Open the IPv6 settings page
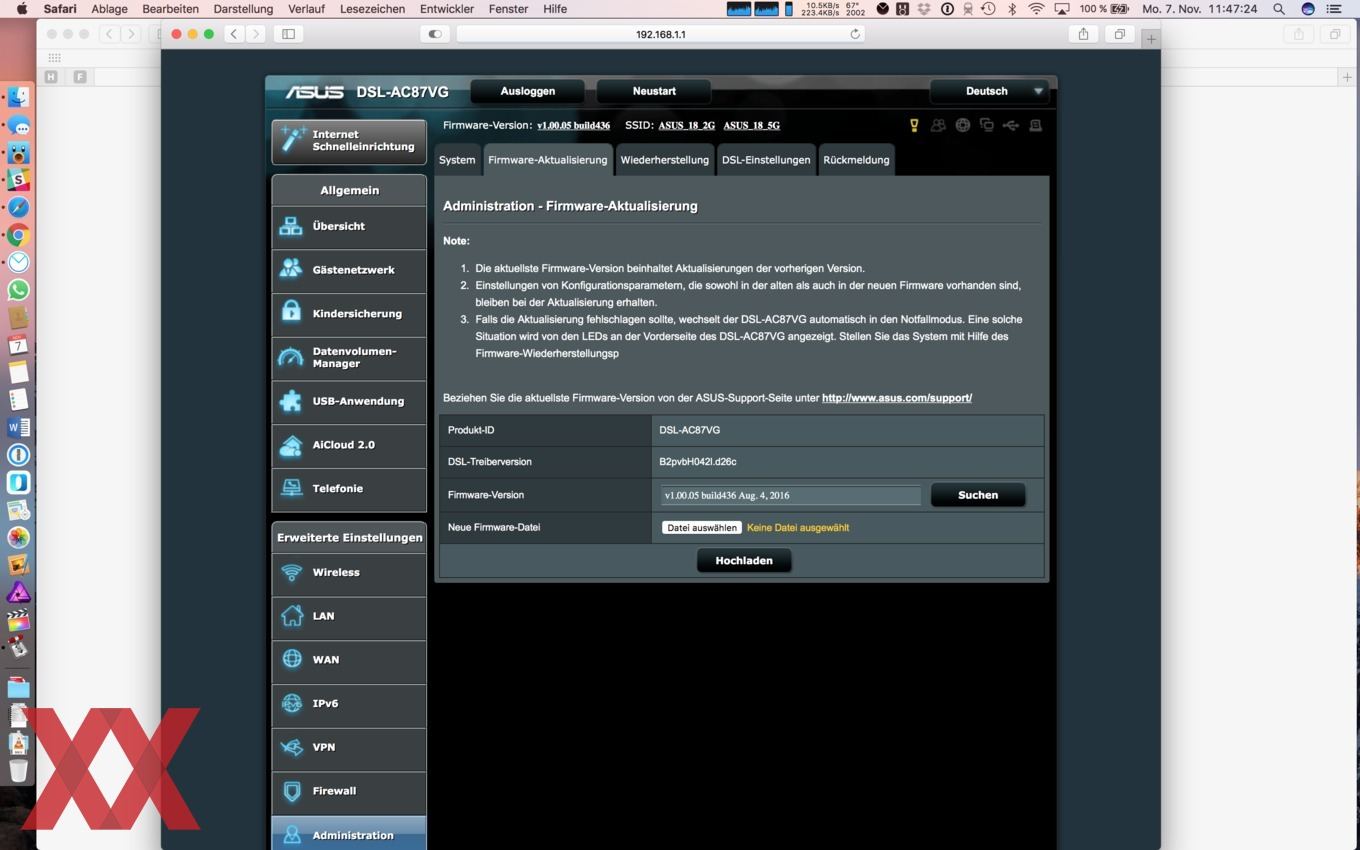The image size is (1360, 850). coord(349,704)
